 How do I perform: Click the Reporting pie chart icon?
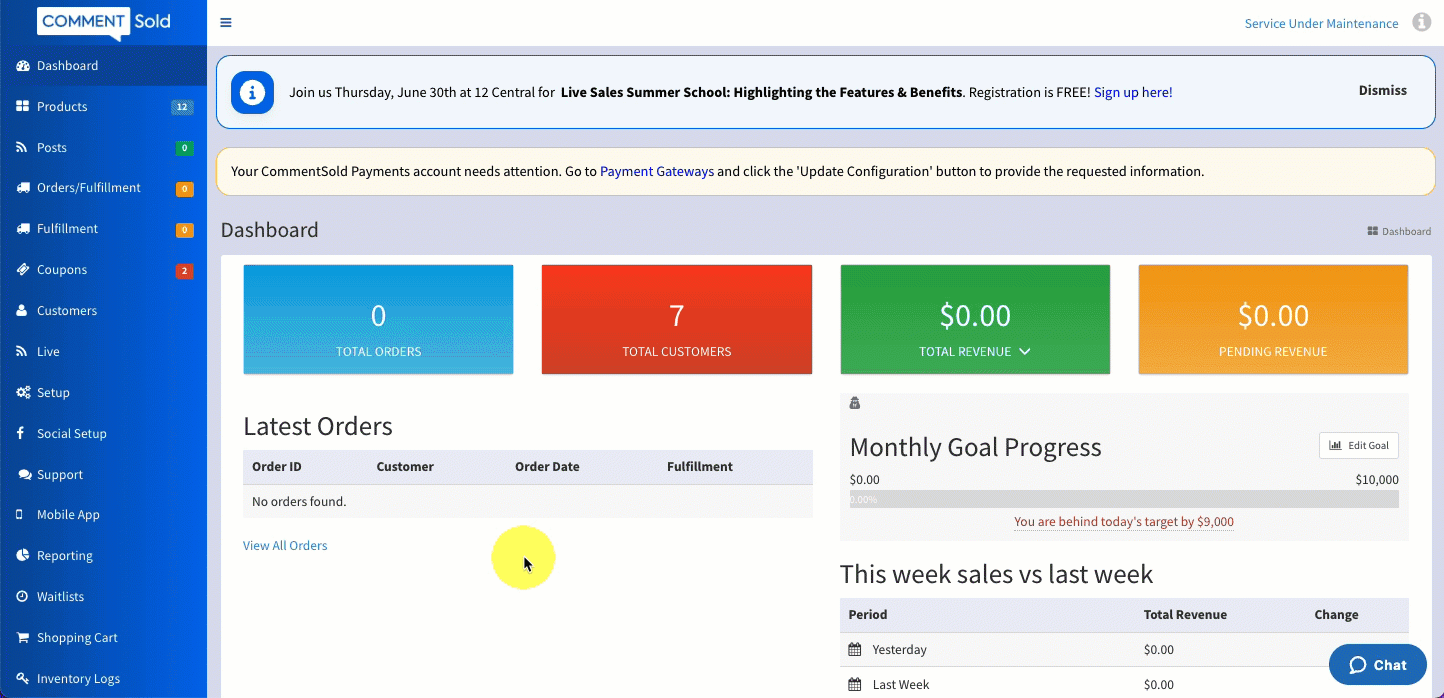[x=22, y=556]
